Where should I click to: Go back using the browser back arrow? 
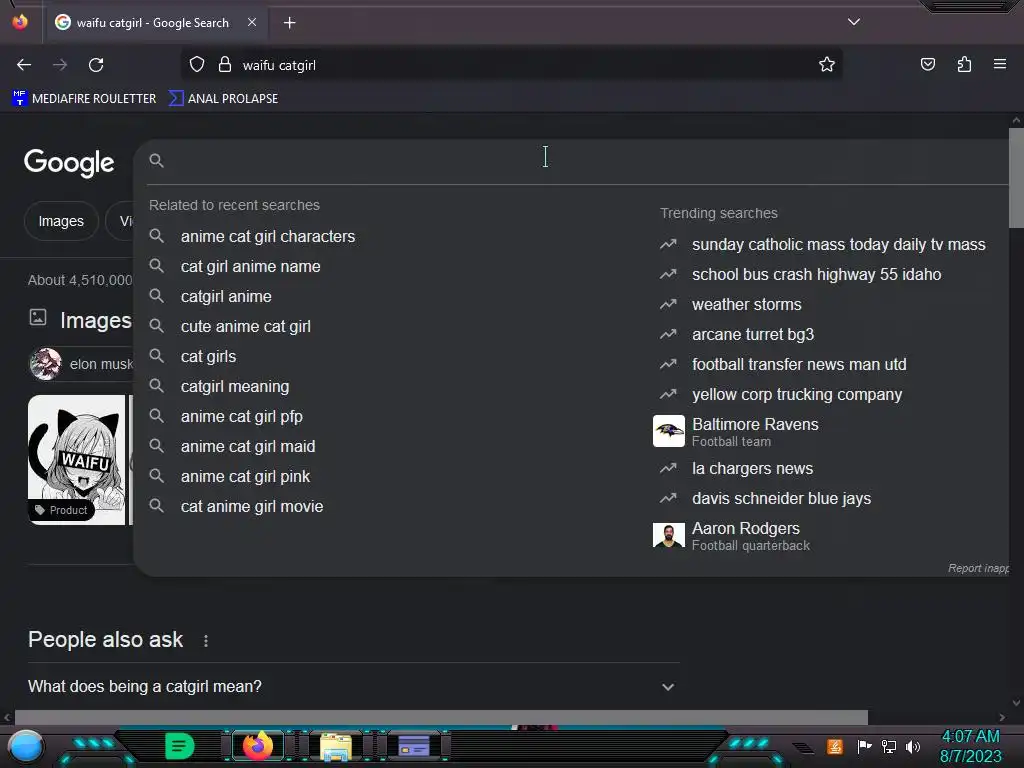tap(24, 65)
